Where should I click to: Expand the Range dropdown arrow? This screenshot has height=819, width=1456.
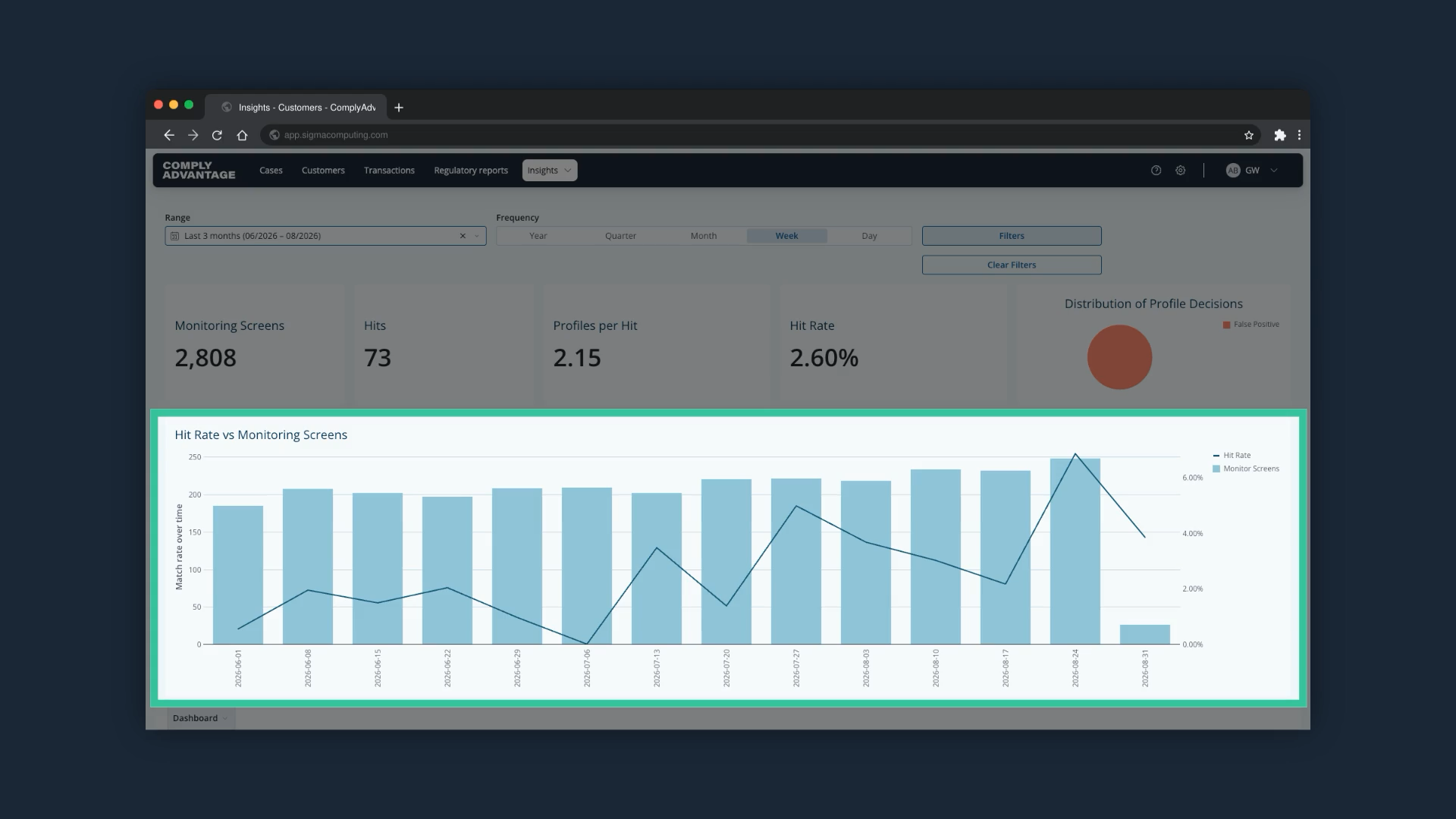coord(477,236)
